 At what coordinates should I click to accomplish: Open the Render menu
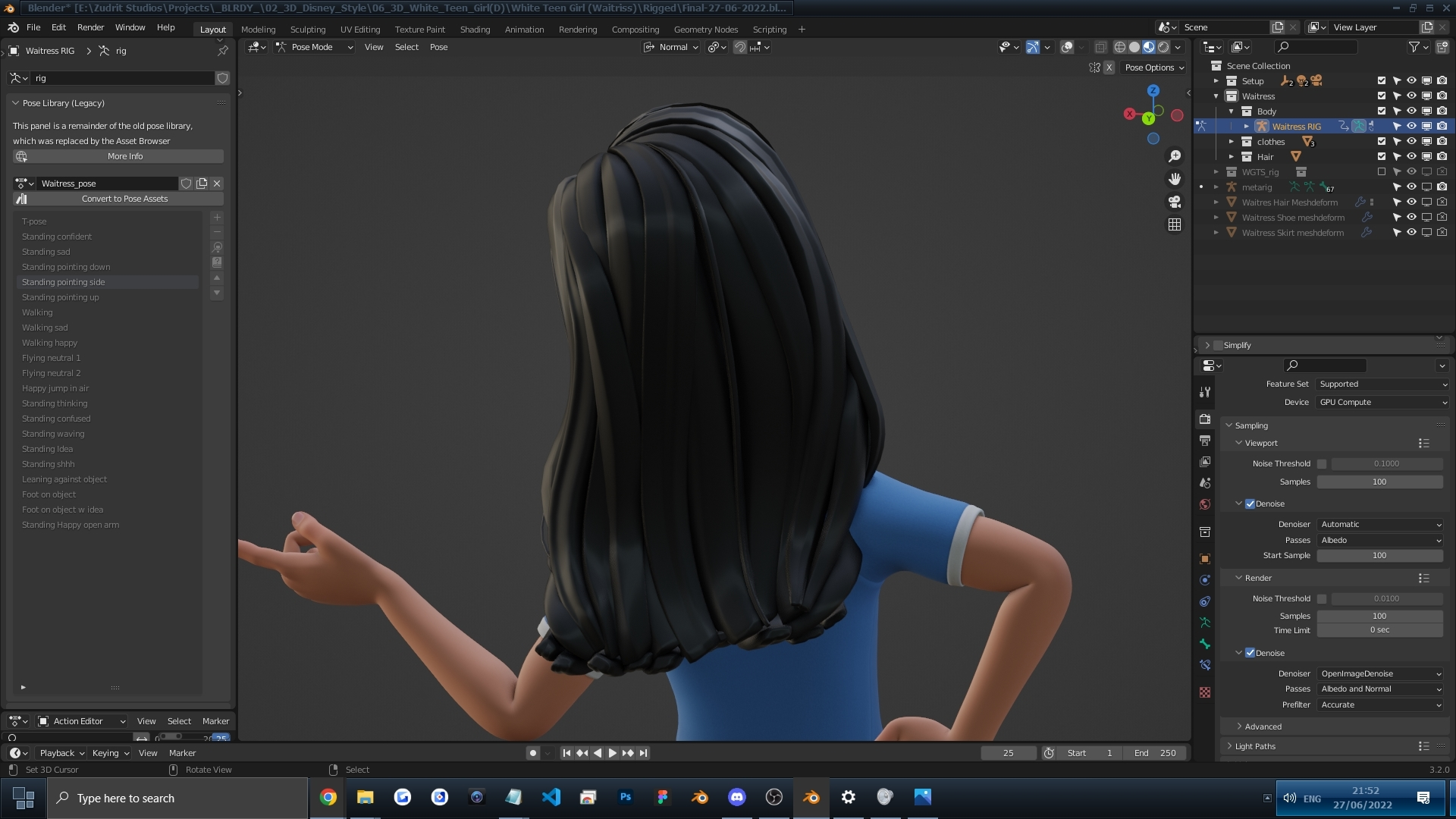pyautogui.click(x=90, y=27)
